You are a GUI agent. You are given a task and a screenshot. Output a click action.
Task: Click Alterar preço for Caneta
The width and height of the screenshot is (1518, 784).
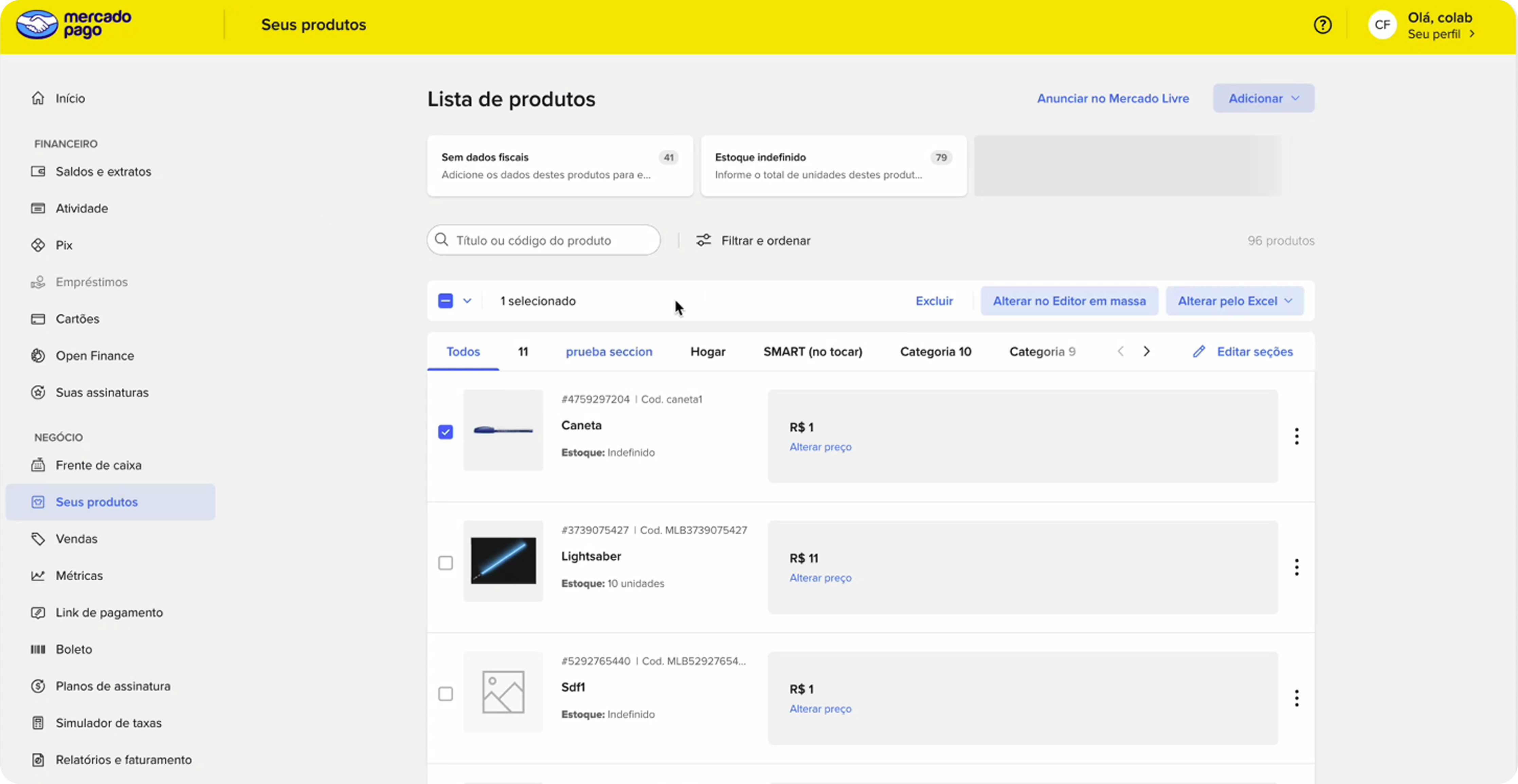(x=820, y=447)
